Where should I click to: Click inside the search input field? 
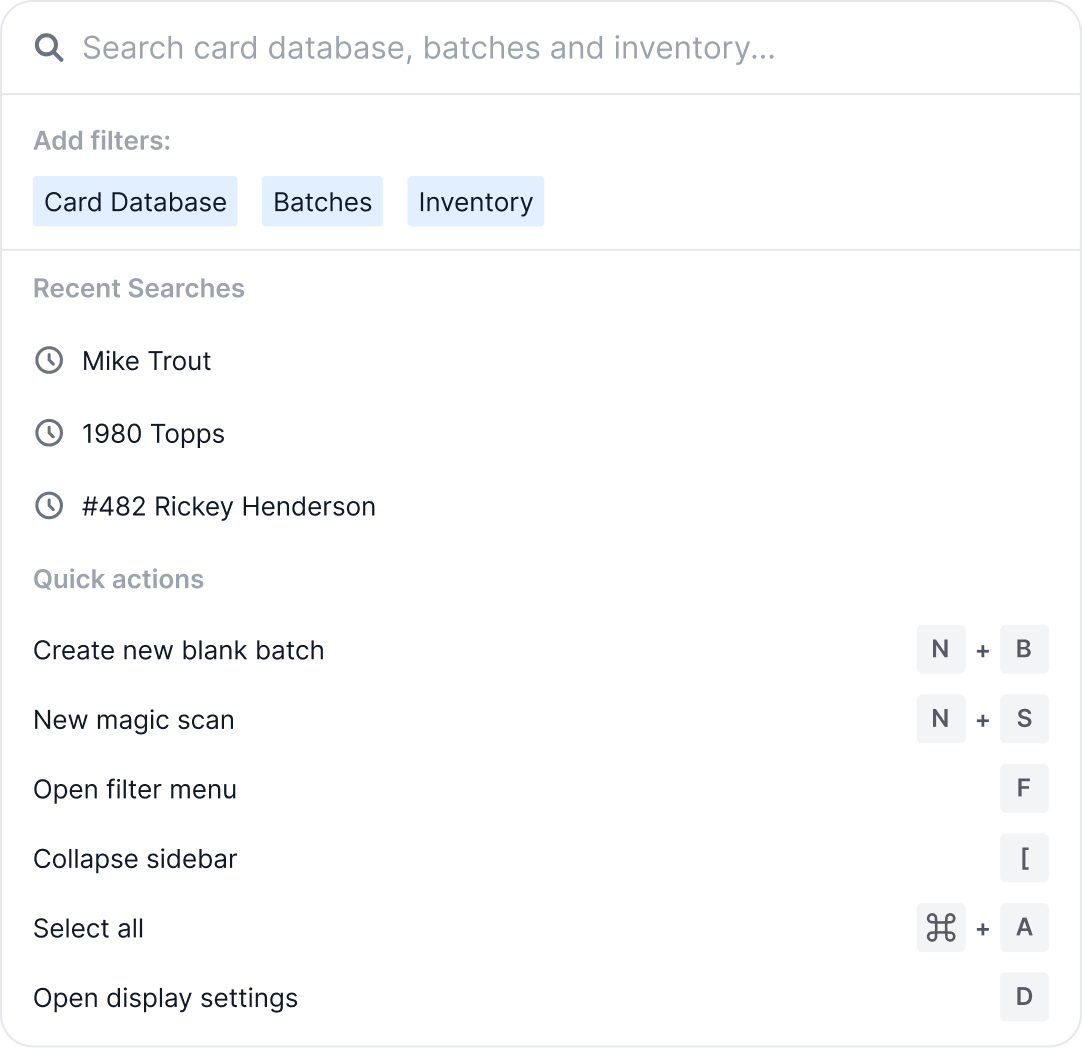pyautogui.click(x=430, y=47)
